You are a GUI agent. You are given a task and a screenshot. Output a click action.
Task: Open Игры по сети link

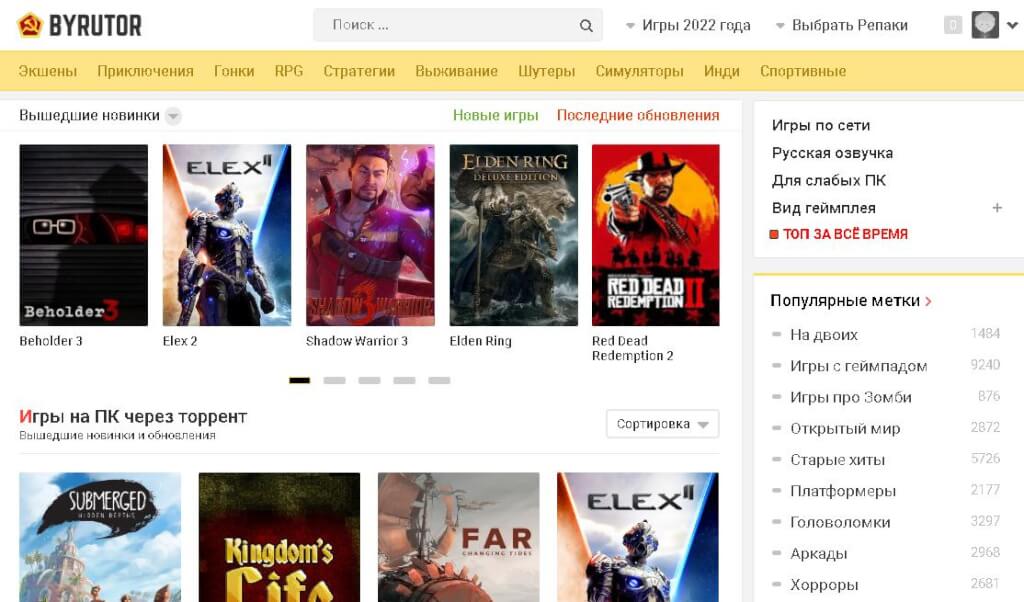pyautogui.click(x=821, y=125)
